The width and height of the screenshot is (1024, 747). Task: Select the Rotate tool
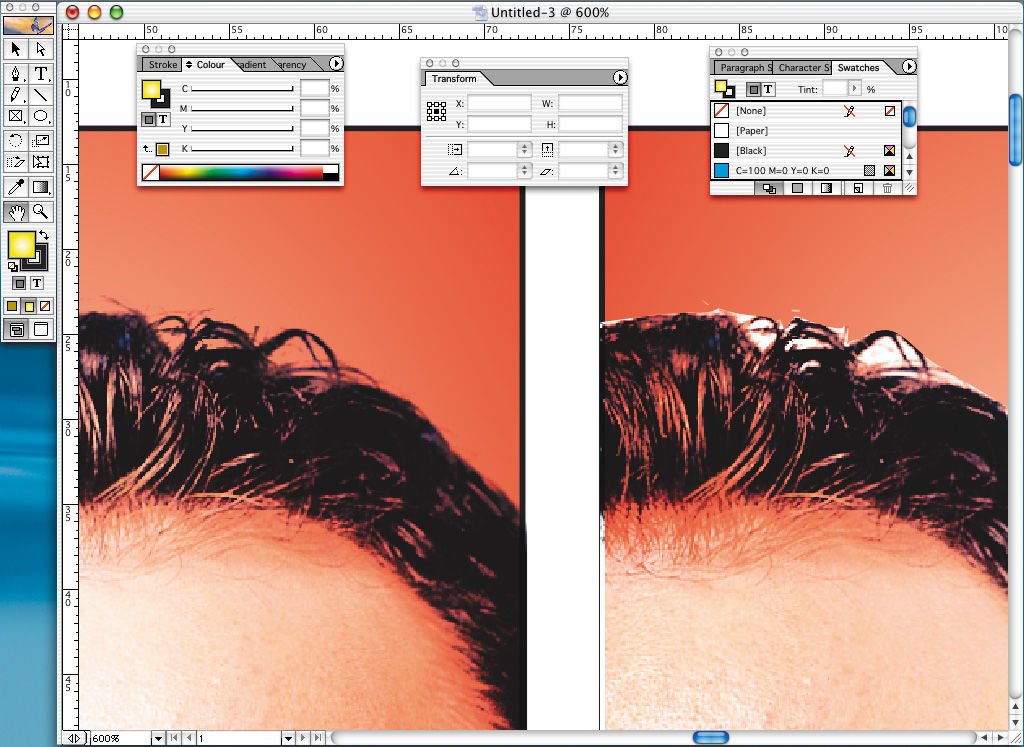pos(16,140)
